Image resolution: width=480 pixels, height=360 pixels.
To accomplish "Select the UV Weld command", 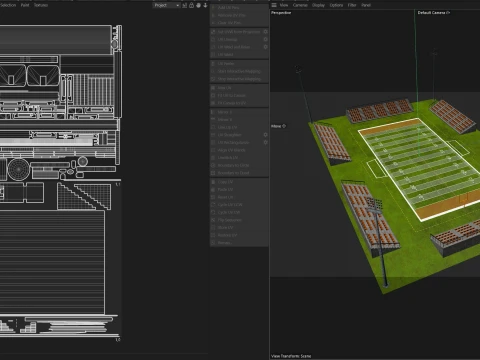I will [239, 55].
